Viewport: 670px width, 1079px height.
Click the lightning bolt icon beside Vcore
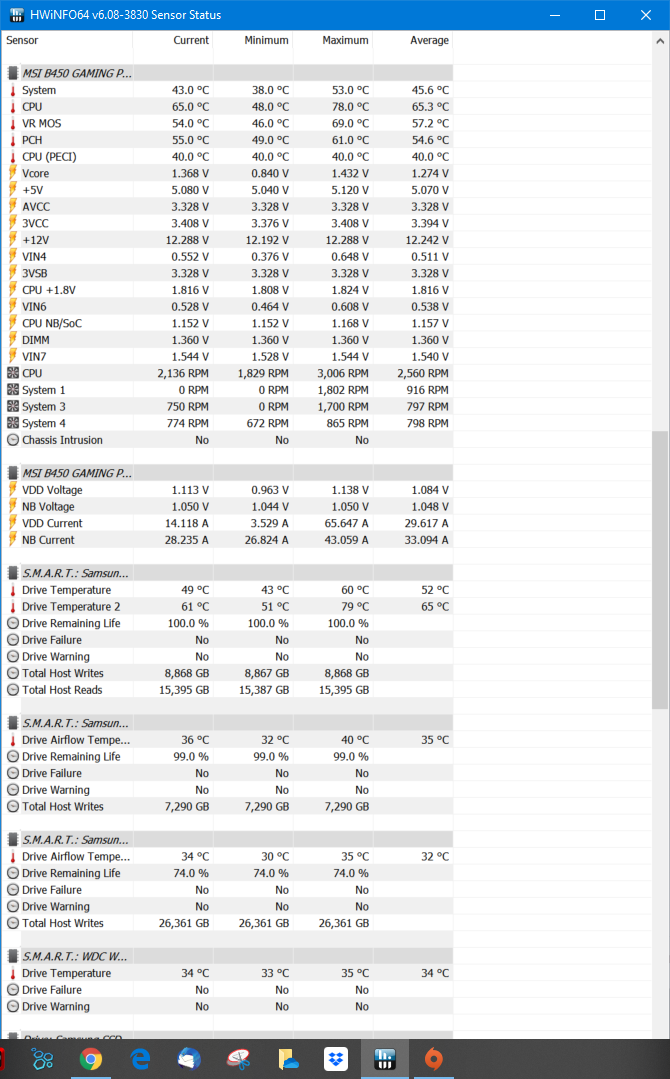tap(12, 173)
